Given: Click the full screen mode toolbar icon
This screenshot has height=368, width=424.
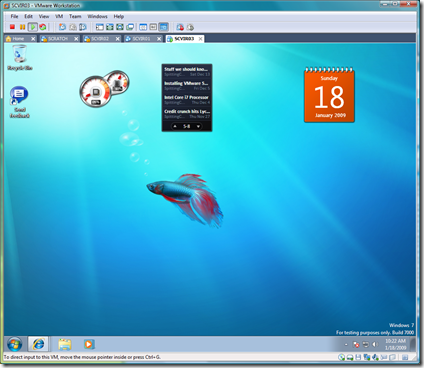Looking at the screenshot, I should point(110,27).
